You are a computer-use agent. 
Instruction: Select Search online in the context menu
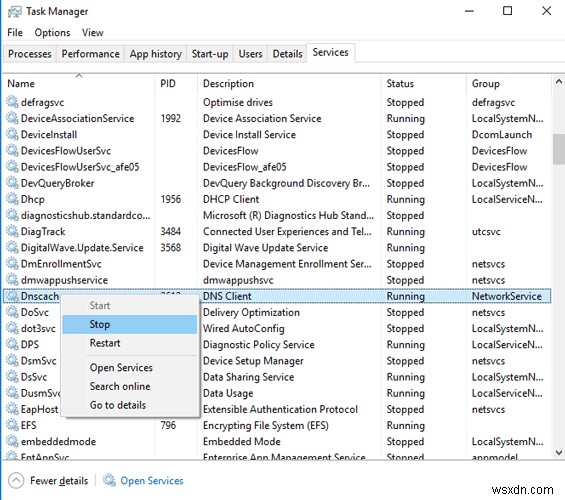click(130, 386)
